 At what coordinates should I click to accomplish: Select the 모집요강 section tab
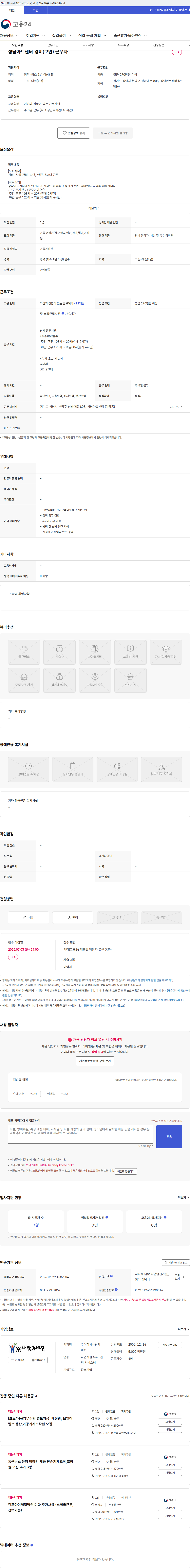pyautogui.click(x=18, y=45)
